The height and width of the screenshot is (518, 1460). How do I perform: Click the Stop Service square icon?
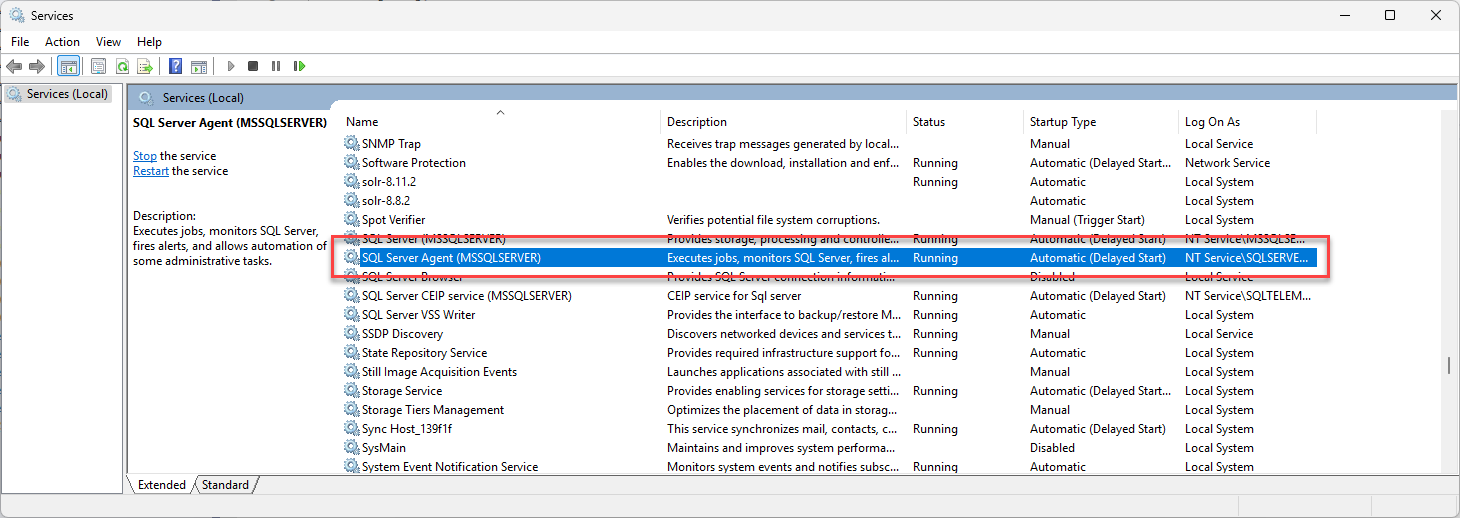click(x=253, y=67)
